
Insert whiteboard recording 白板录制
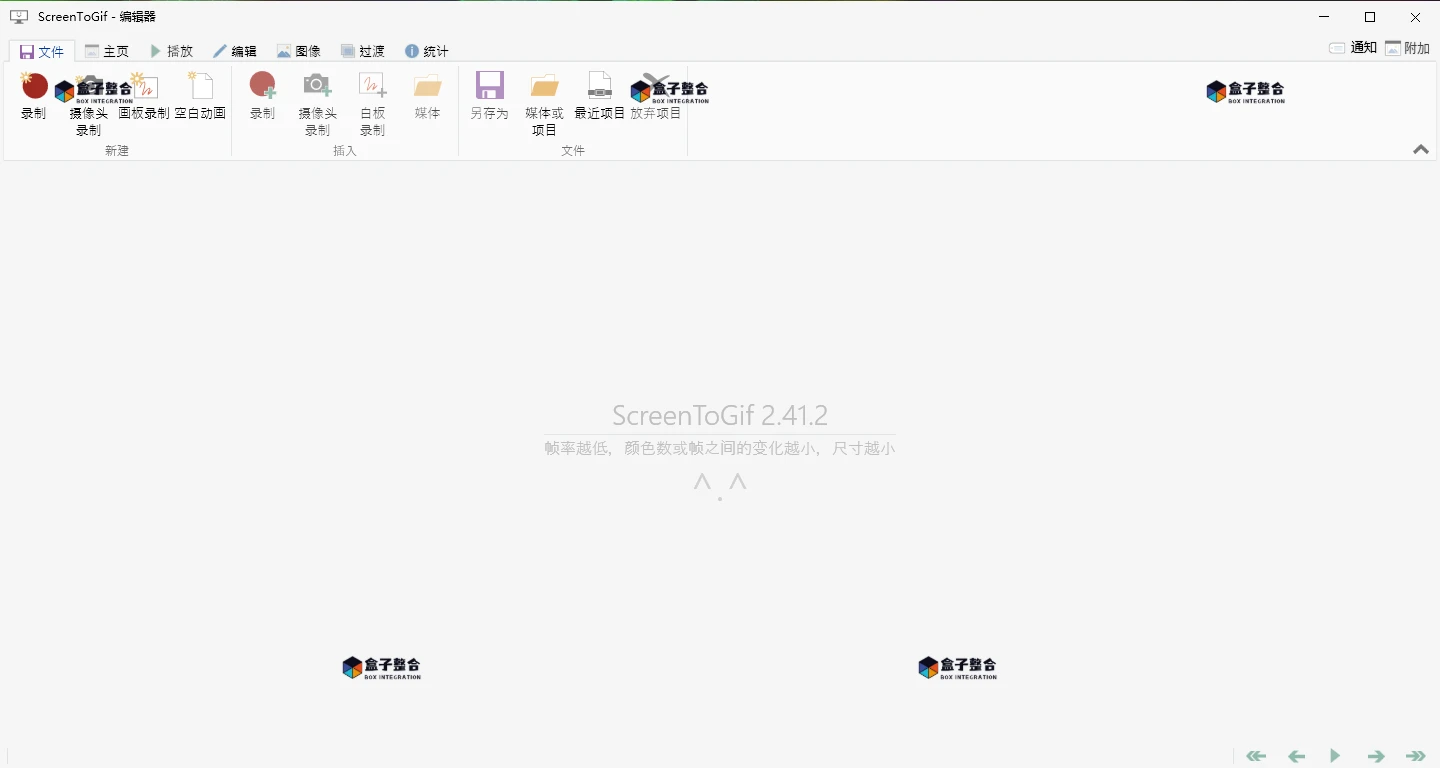point(372,104)
